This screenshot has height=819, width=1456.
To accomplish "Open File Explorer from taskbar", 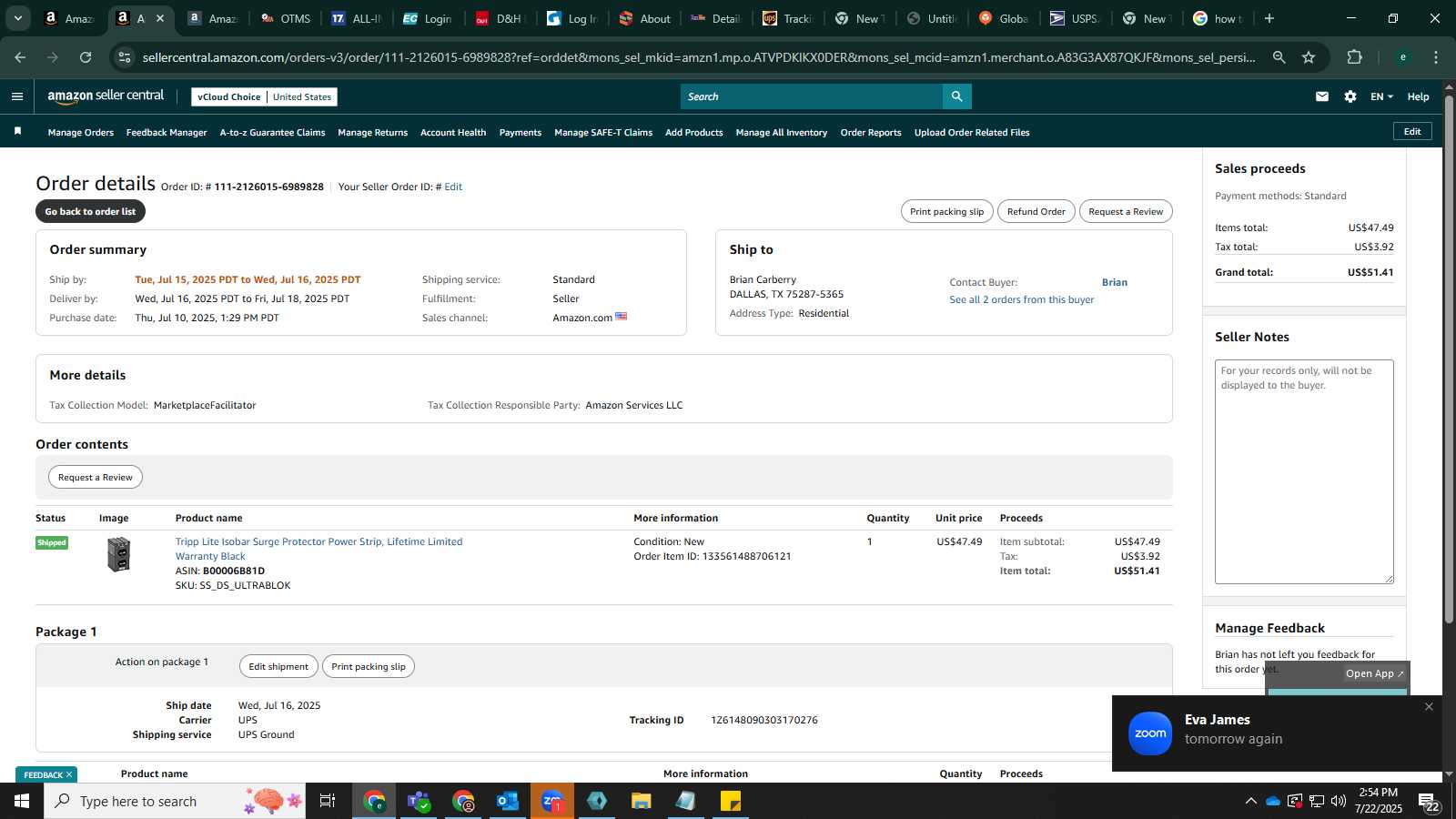I will (x=642, y=801).
